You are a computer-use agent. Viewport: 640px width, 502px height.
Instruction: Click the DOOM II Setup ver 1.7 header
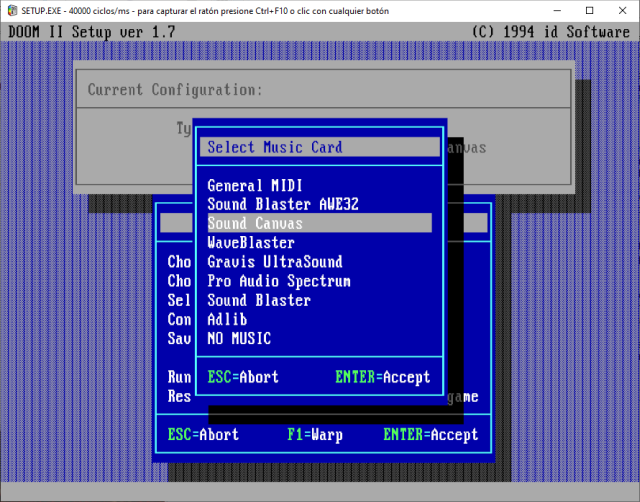coord(91,32)
